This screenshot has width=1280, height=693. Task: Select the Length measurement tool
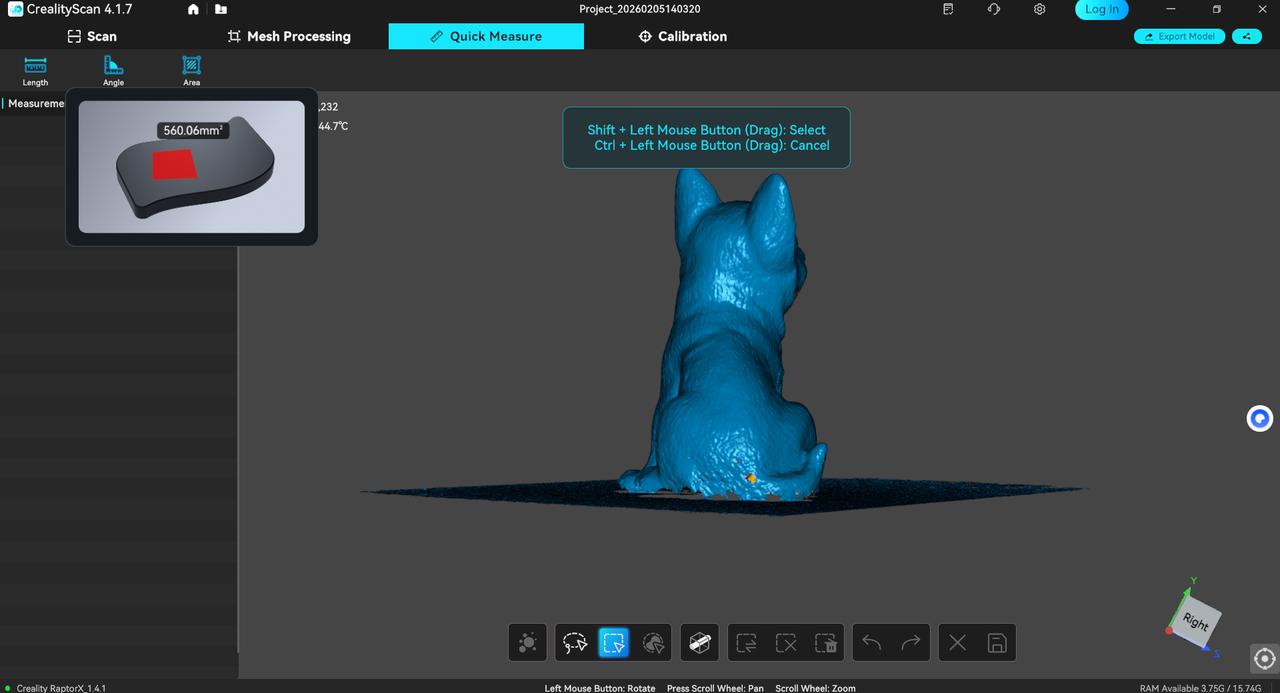35,69
